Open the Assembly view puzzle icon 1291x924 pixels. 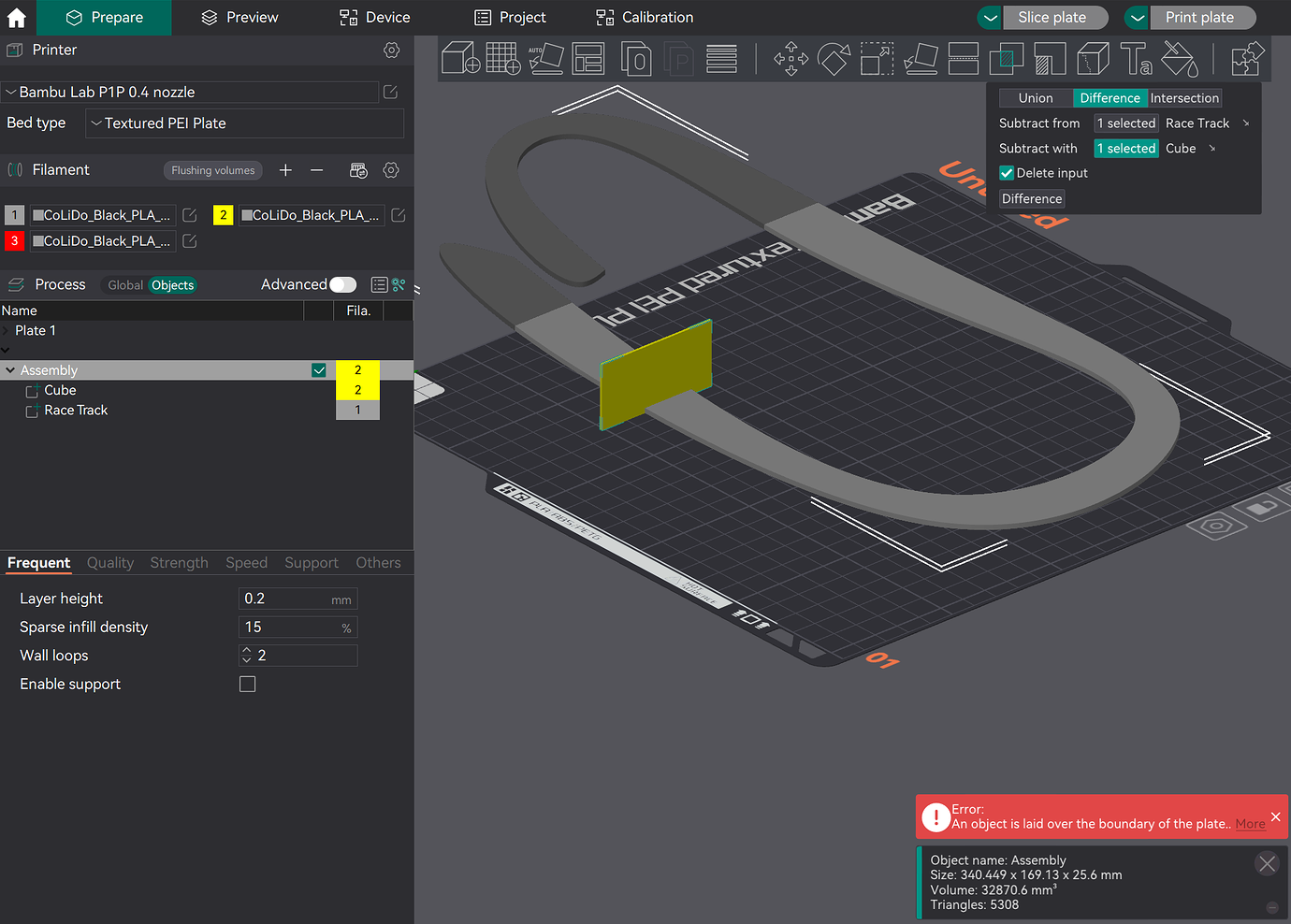(x=1247, y=59)
